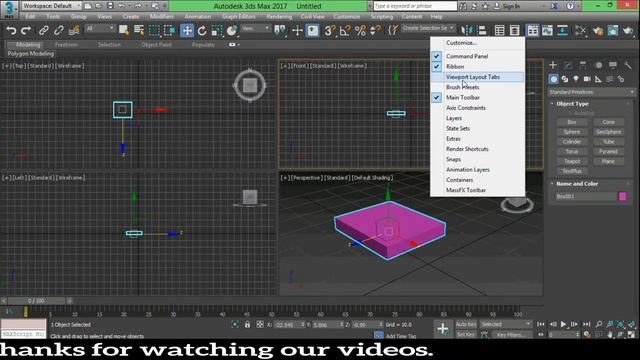This screenshot has height=360, width=640.
Task: Click the time slider 0 / 100 handle
Action: pyautogui.click(x=36, y=301)
